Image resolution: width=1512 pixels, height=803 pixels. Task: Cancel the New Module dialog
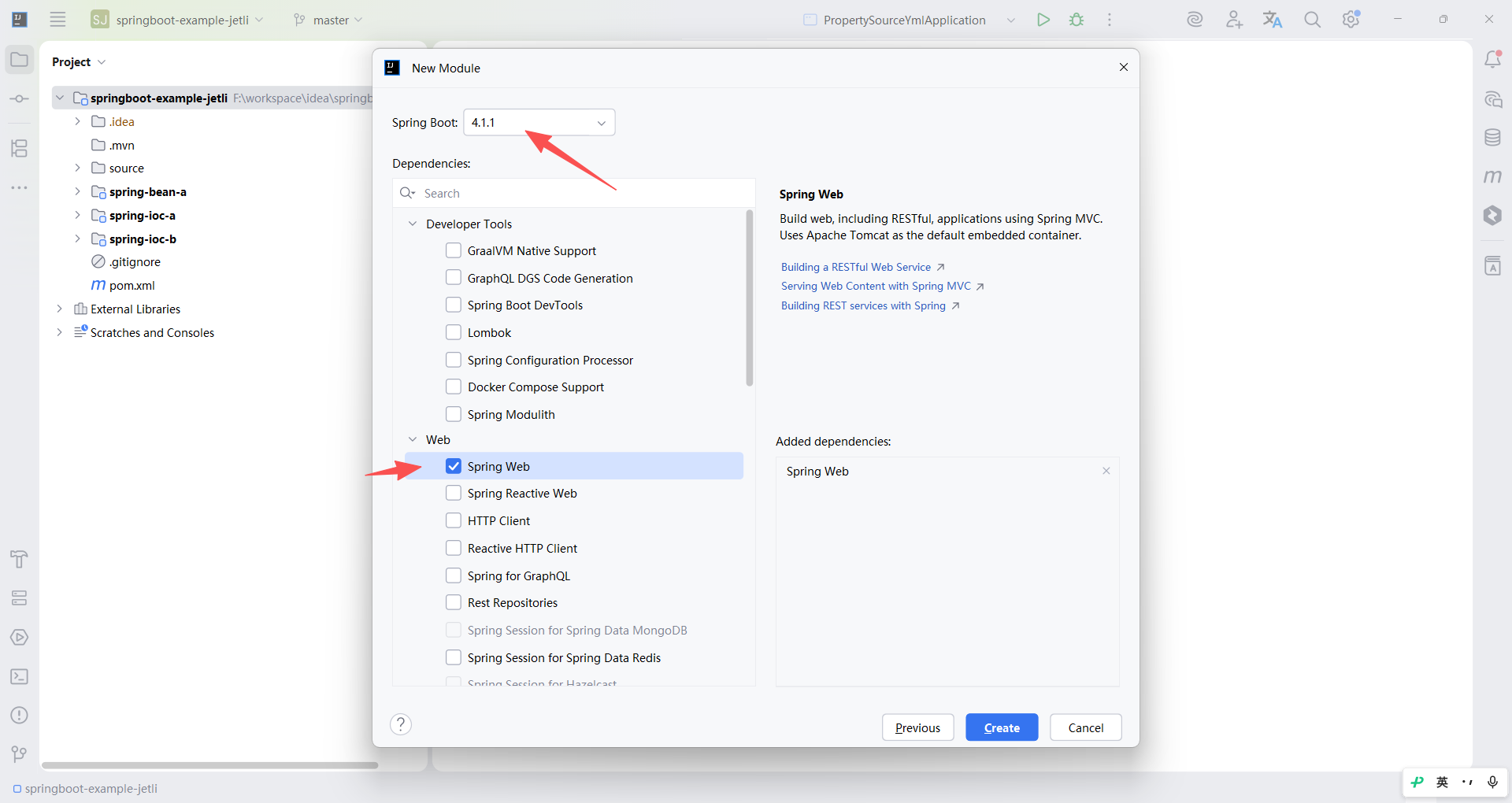pos(1086,727)
